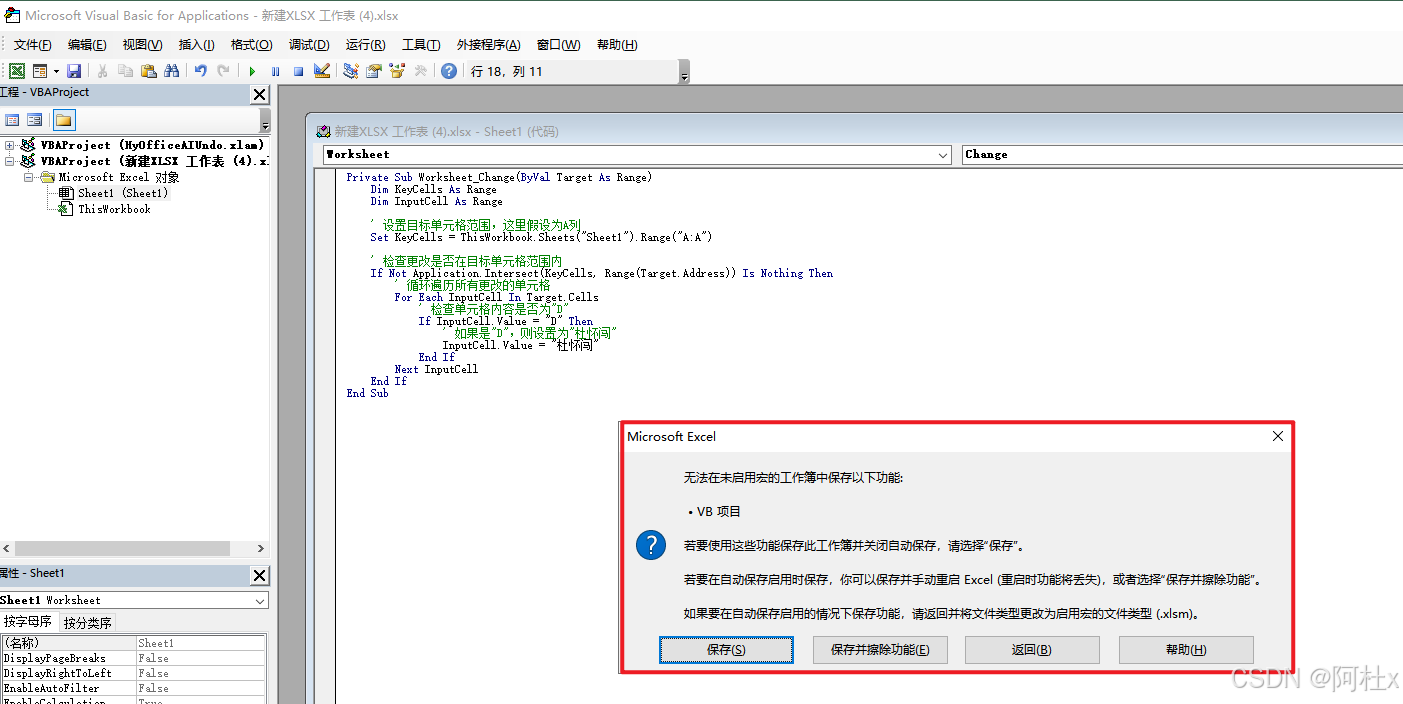Click the Redo arrow toolbar icon

(x=223, y=71)
